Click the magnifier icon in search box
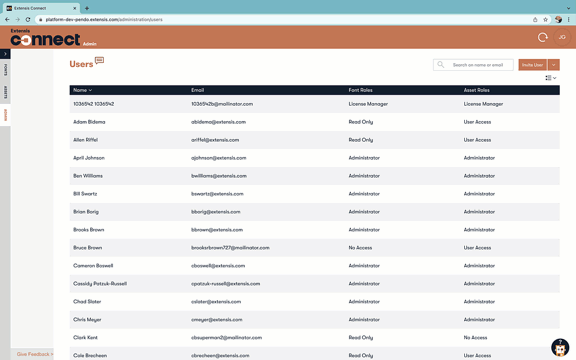 click(x=440, y=65)
